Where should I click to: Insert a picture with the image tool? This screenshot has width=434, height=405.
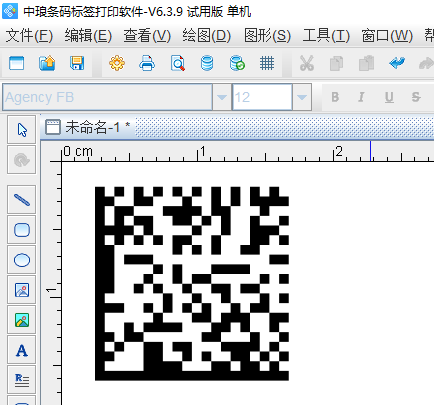pos(22,290)
